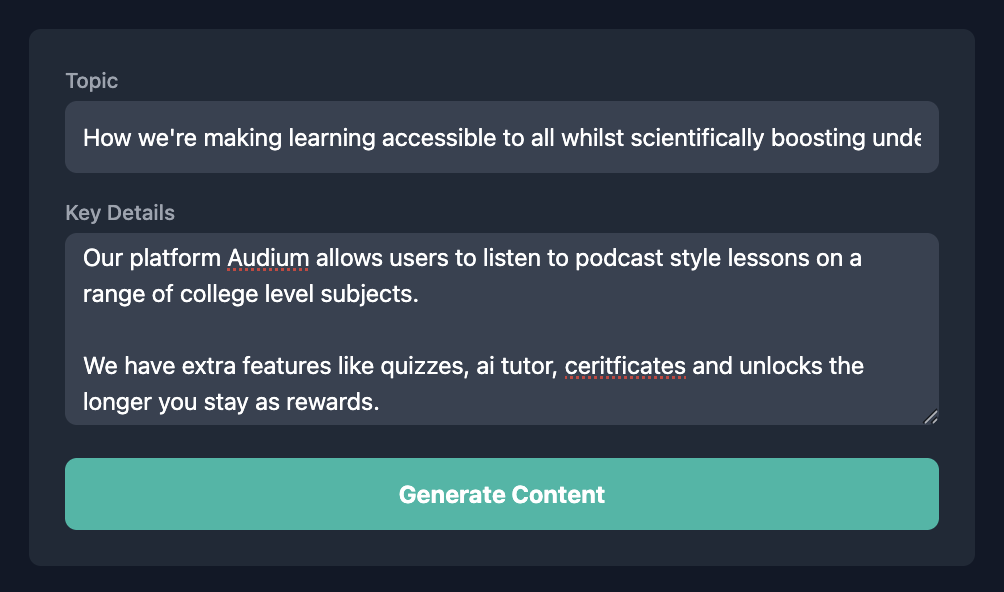
Task: Click the misspelled word Audium
Action: pyautogui.click(x=269, y=259)
